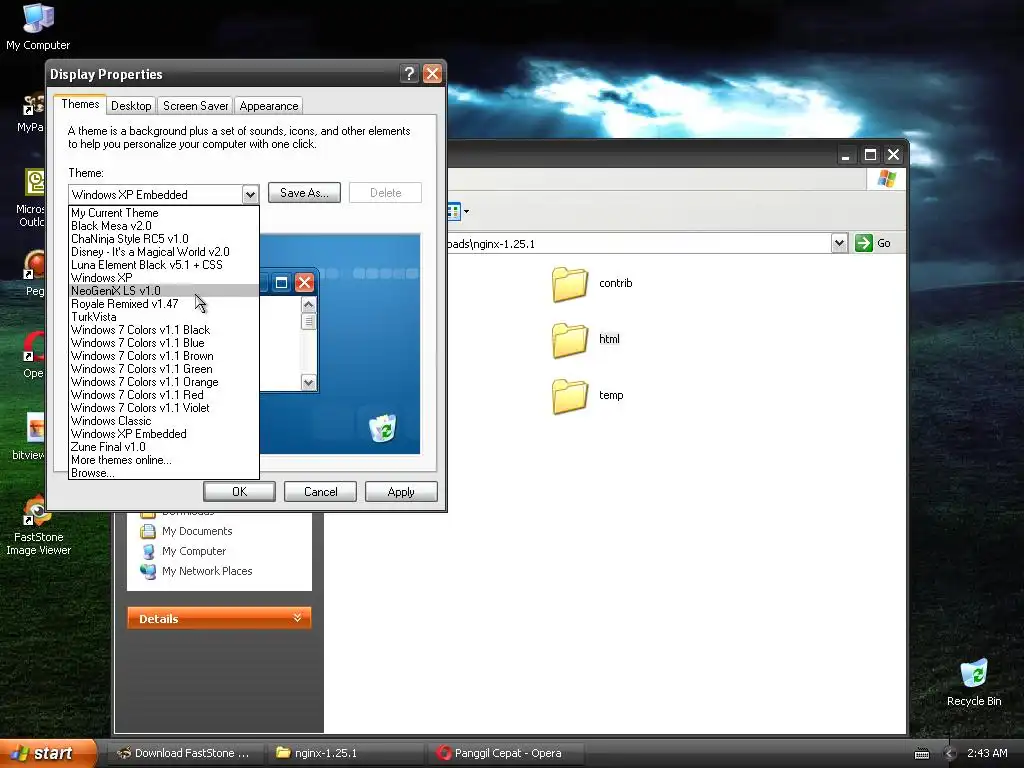Viewport: 1024px width, 768px height.
Task: Choose NeoGeniX LS v1.0 theme
Action: [163, 291]
